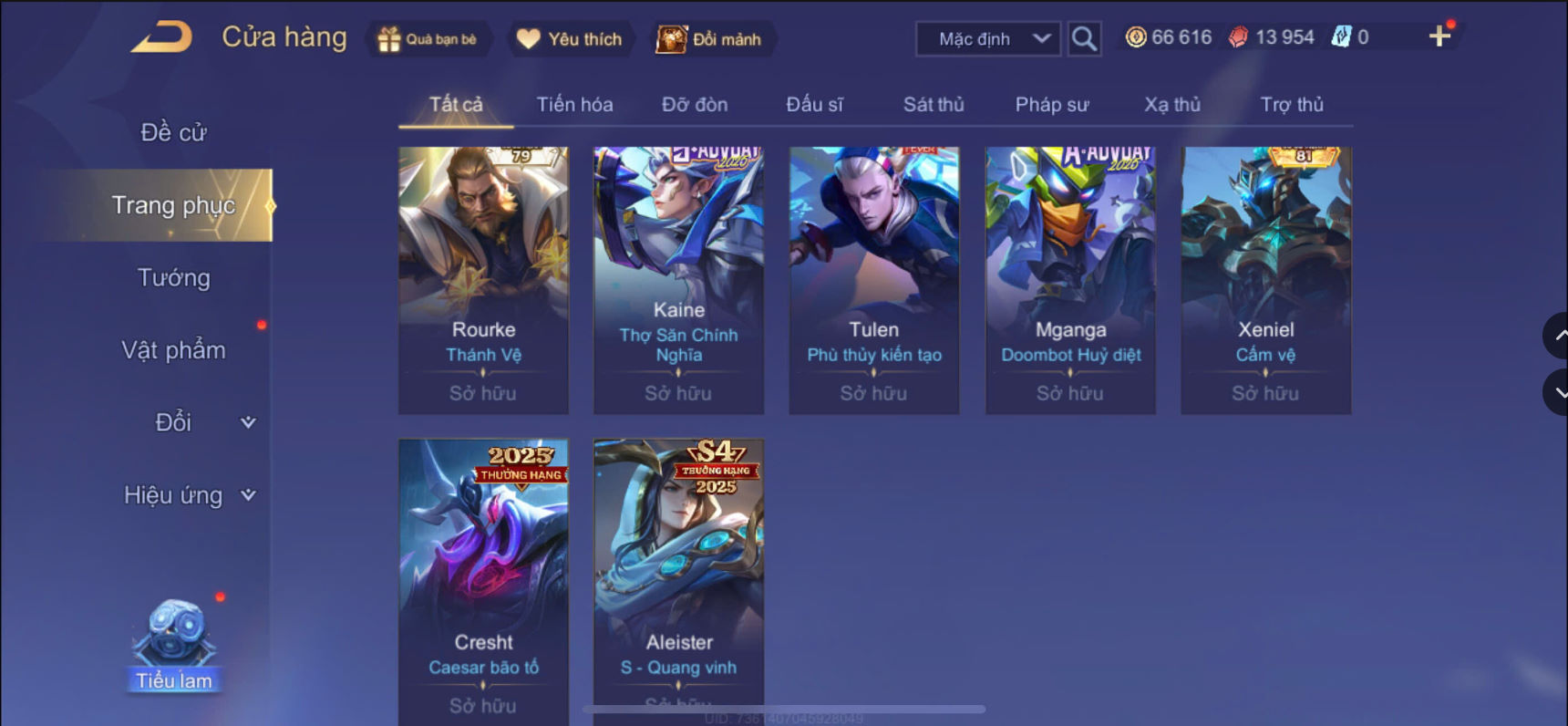
Task: Expand the Hiệu ứng sidebar submenu
Action: point(247,495)
